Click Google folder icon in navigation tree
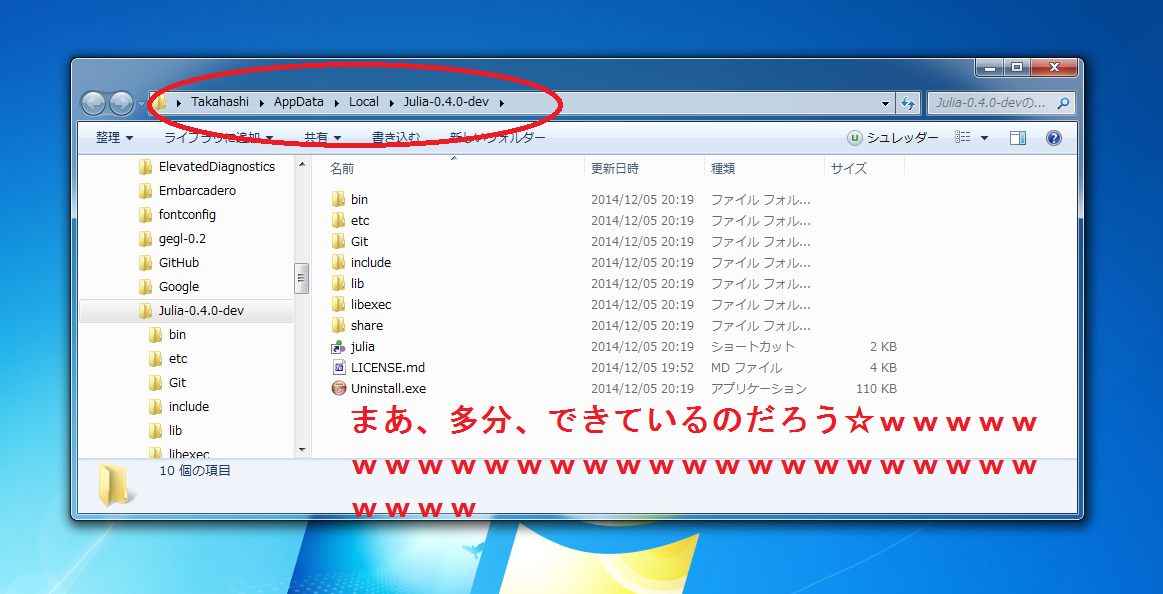This screenshot has width=1163, height=594. pos(145,286)
